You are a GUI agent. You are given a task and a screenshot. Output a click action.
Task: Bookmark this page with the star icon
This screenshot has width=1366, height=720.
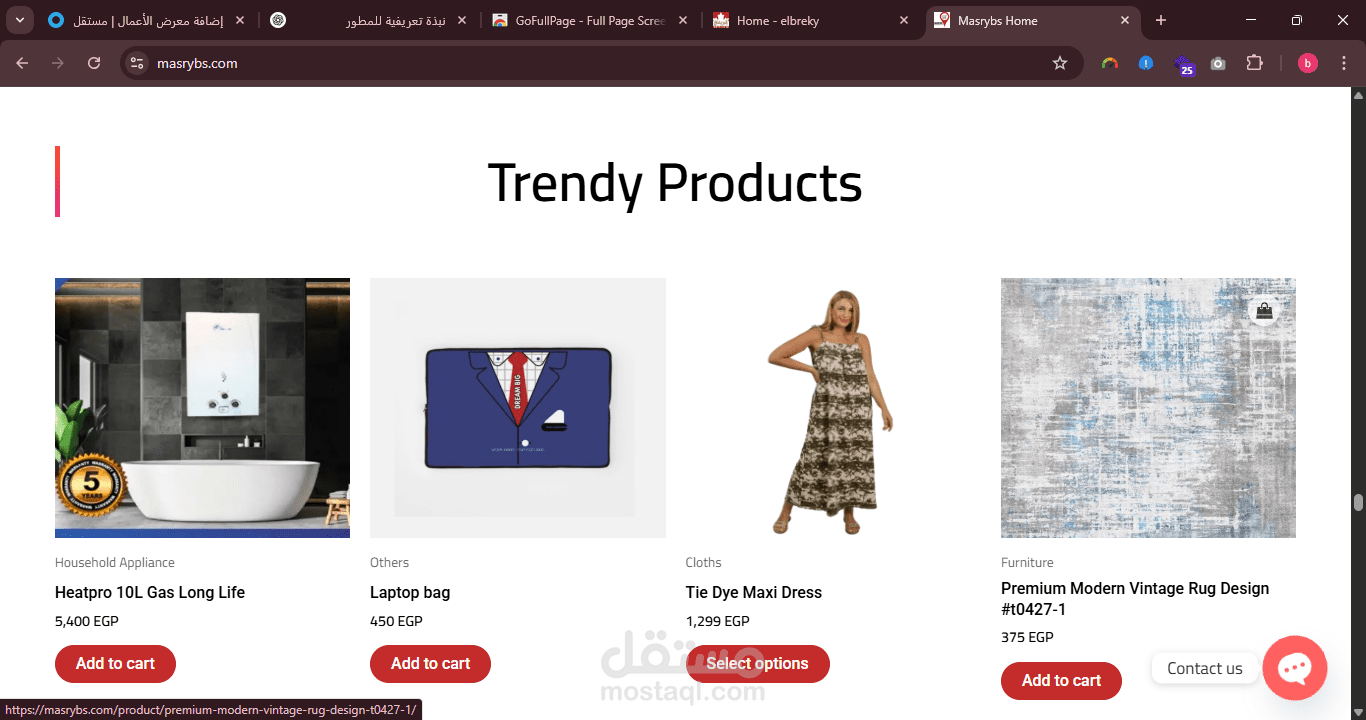click(1060, 63)
